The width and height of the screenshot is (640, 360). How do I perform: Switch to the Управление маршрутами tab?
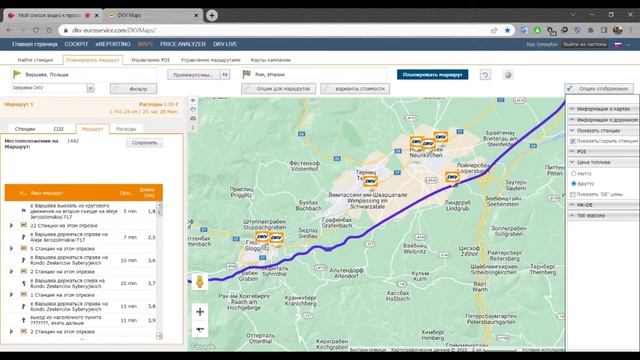211,60
